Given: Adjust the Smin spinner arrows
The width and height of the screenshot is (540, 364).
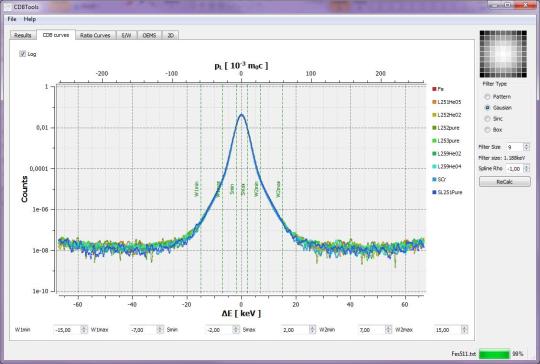Looking at the screenshot, I should (236, 330).
